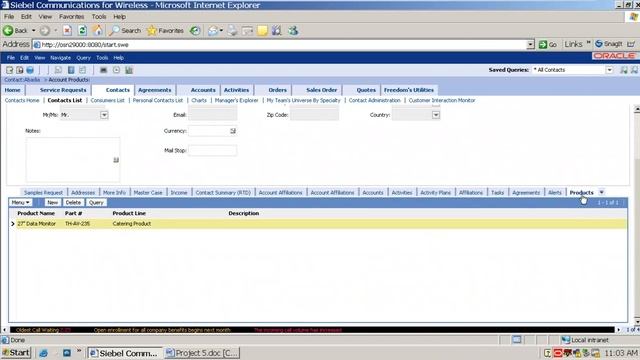Viewport: 640px width, 360px height.
Task: Expand the Saved Queries dropdown
Action: pyautogui.click(x=609, y=70)
